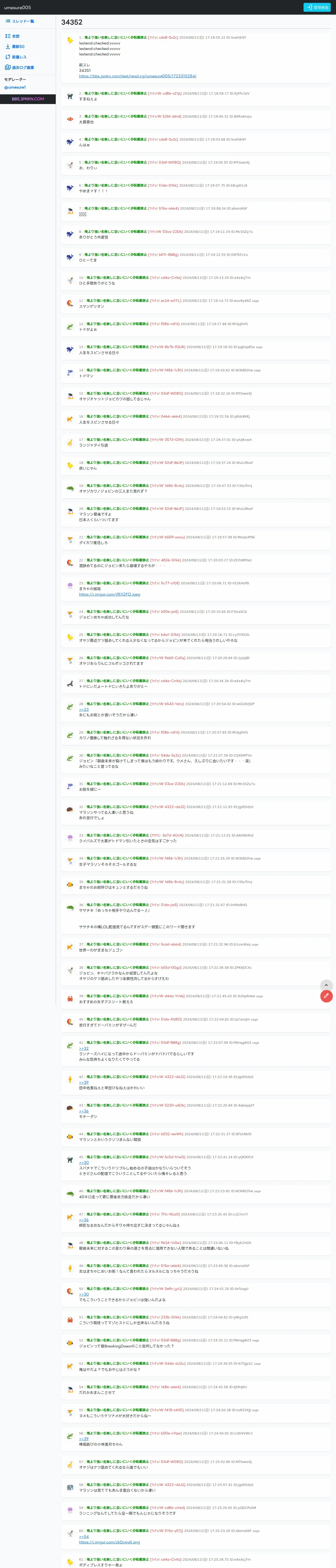Click the avatar icon of post 14
Screen dimensions: 336x1568
pyautogui.click(x=70, y=372)
